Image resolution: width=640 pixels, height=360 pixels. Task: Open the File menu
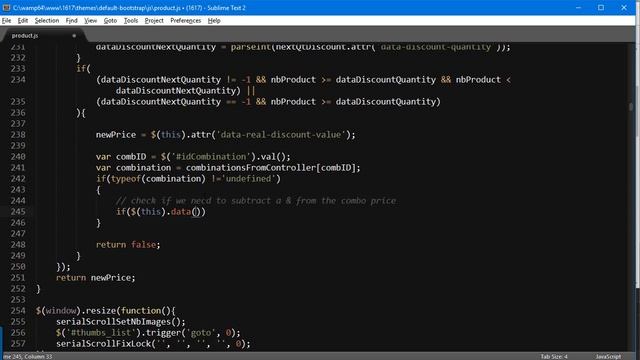pos(7,20)
